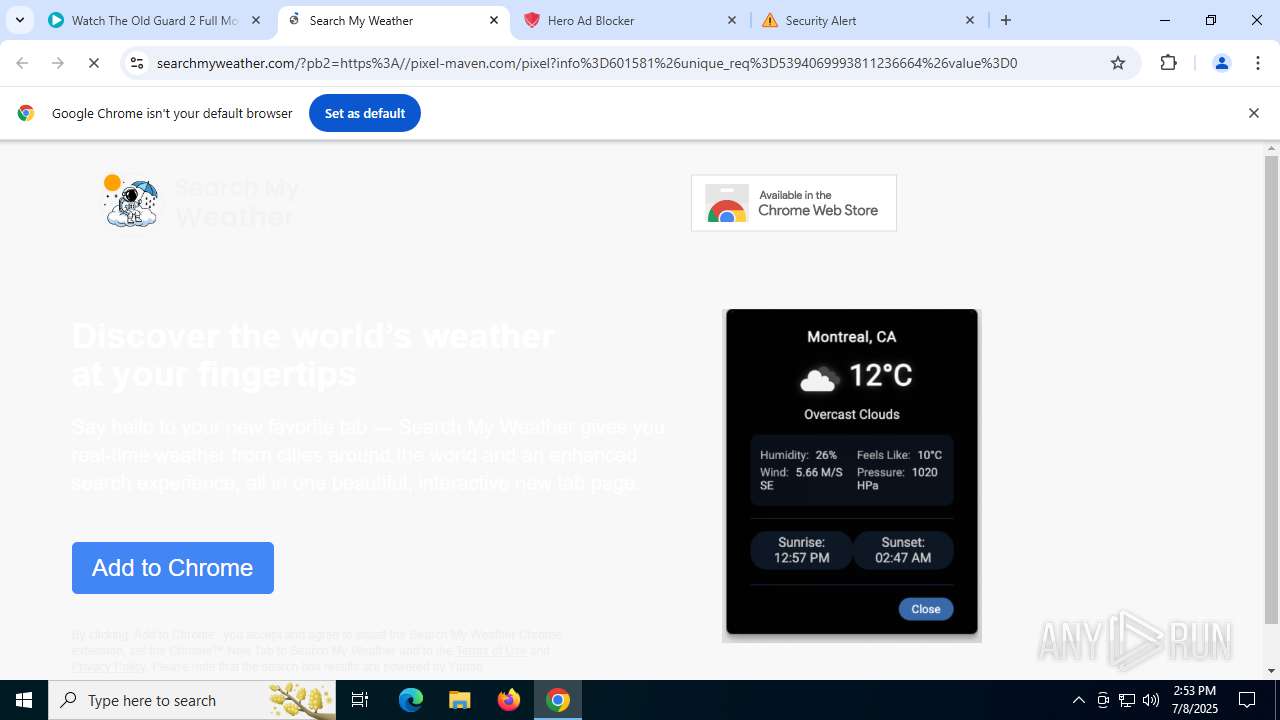Open the Terms of Use link
This screenshot has width=1280, height=720.
(491, 651)
